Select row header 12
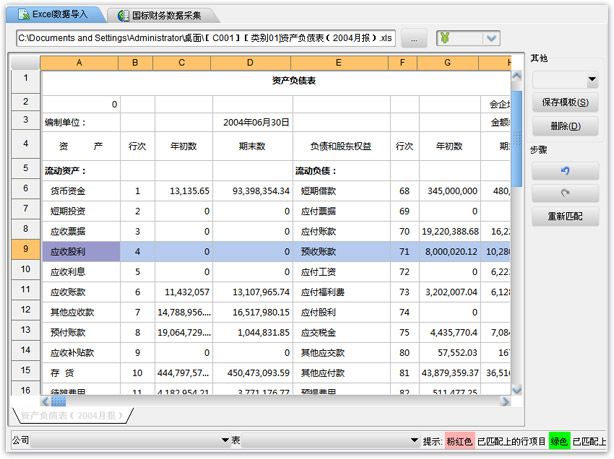Image resolution: width=614 pixels, height=459 pixels. (25, 311)
